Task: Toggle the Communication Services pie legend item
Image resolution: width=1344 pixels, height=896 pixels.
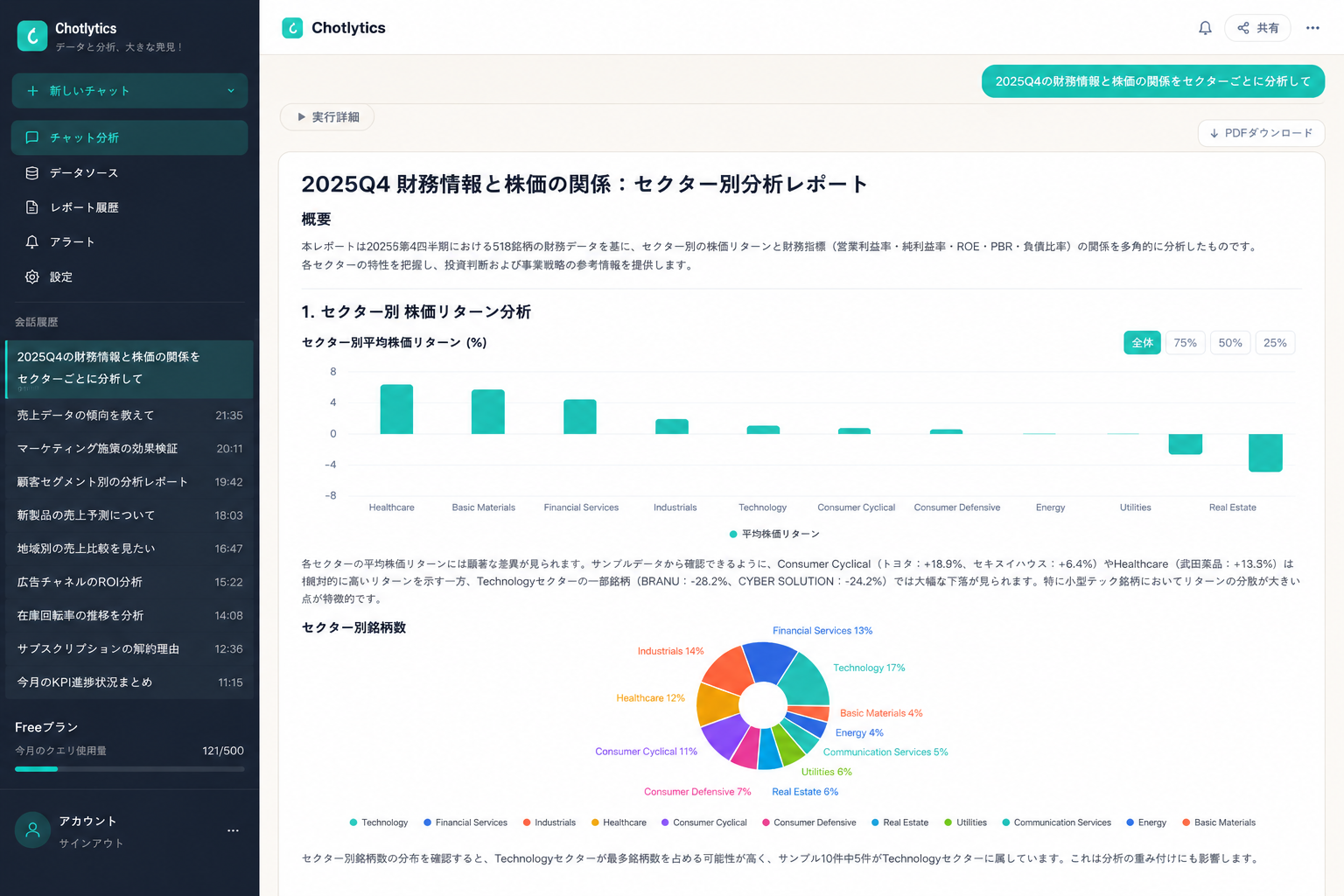Action: point(1056,822)
